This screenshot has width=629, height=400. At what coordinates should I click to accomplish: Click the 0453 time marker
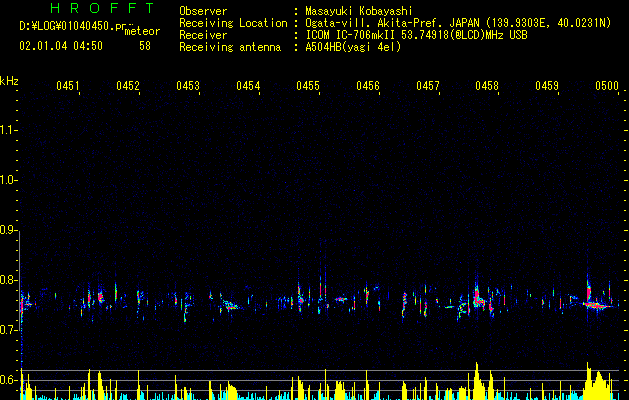click(188, 86)
